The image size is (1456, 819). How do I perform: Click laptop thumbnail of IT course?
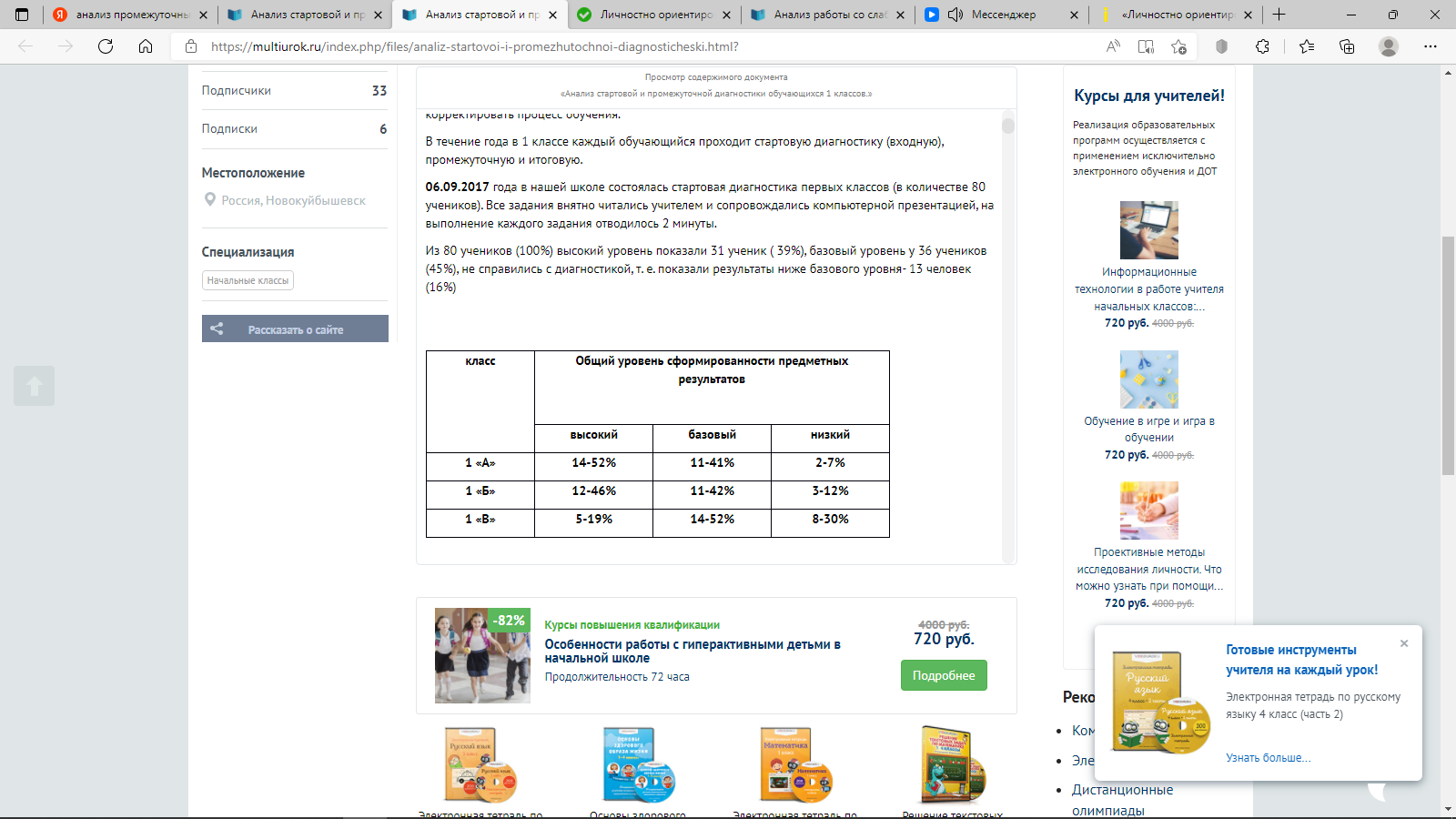tap(1149, 230)
